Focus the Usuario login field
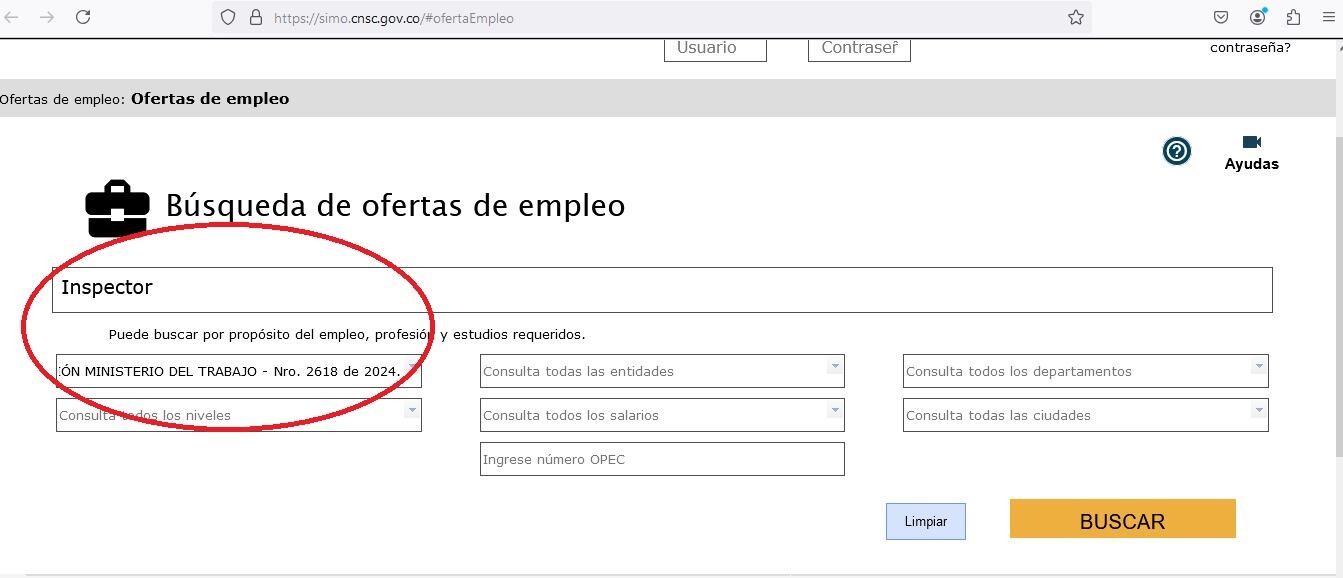This screenshot has width=1343, height=578. [714, 48]
